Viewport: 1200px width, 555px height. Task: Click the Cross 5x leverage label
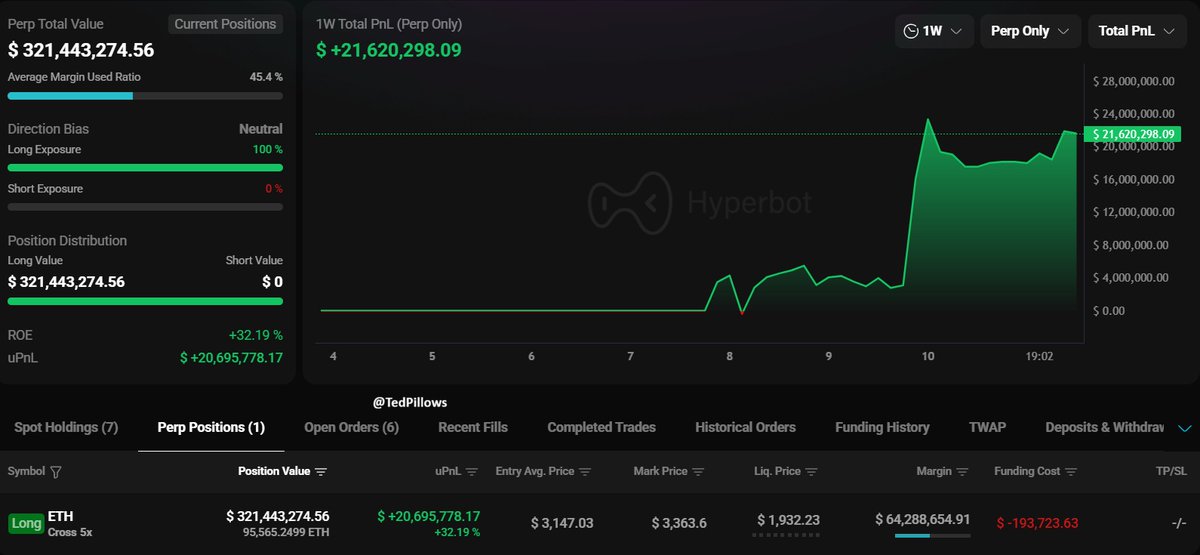(x=70, y=532)
